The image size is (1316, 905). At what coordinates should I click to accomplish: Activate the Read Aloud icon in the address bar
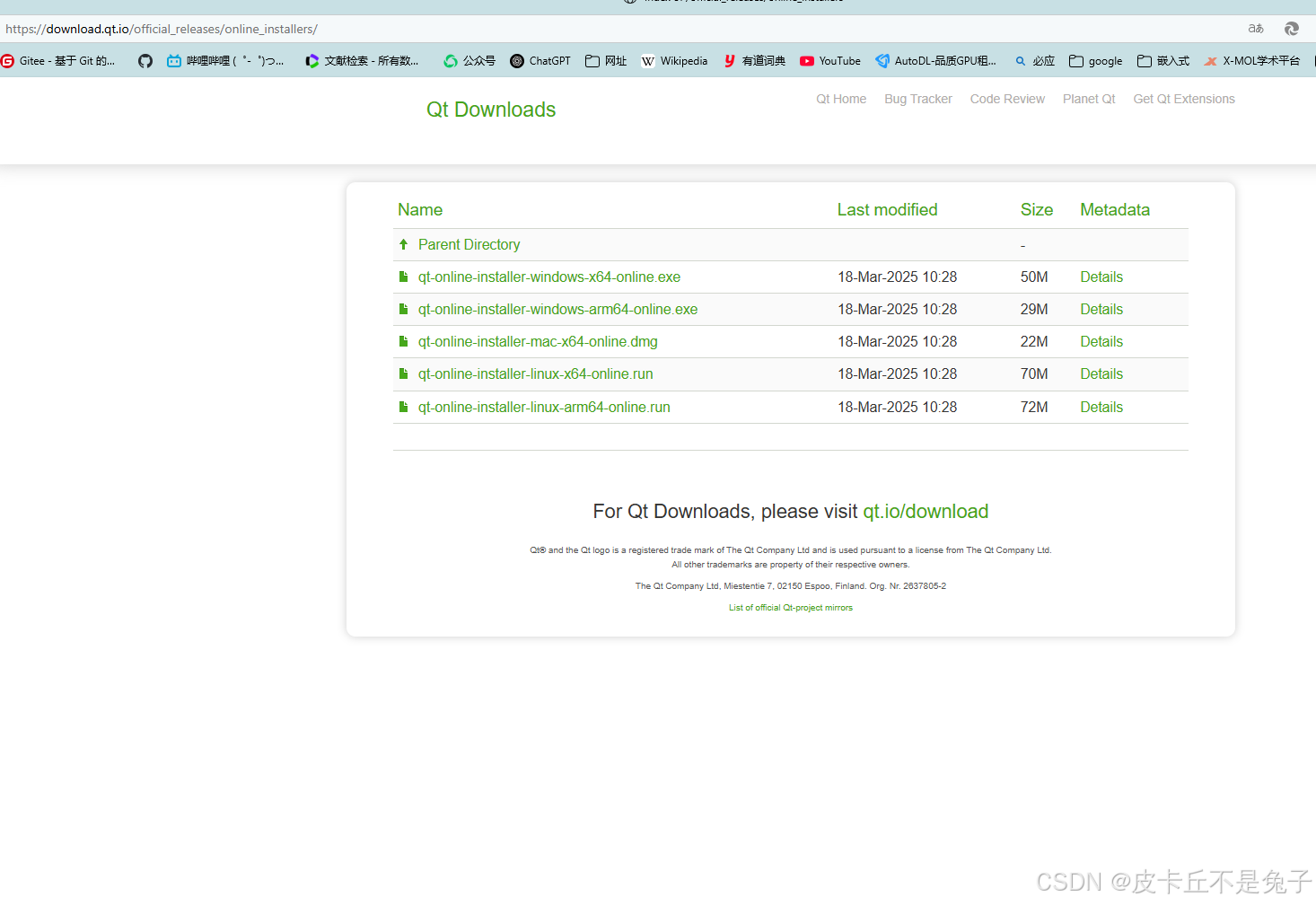point(1254,29)
